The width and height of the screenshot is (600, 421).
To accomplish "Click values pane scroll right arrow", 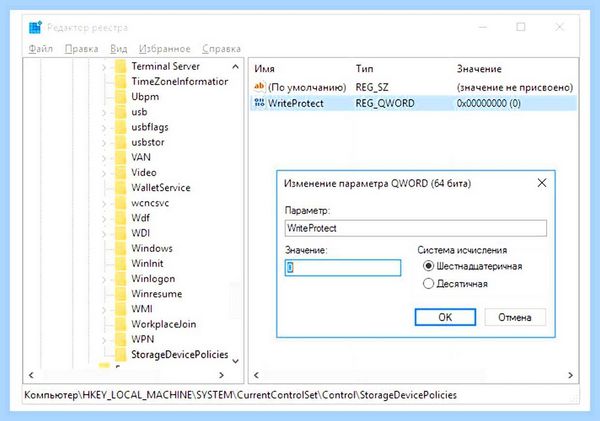I will tap(571, 375).
